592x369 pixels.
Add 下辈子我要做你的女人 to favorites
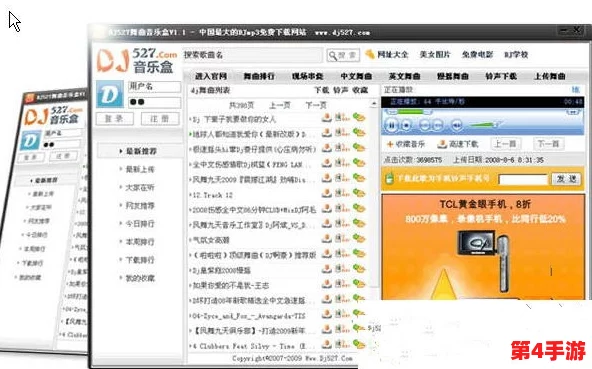pos(359,118)
